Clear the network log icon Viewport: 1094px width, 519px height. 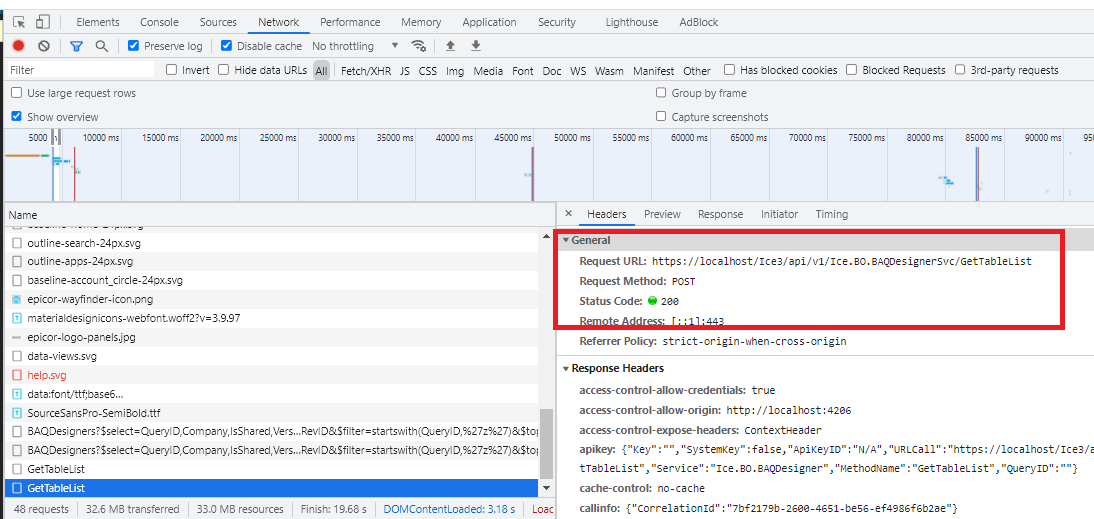[x=44, y=46]
